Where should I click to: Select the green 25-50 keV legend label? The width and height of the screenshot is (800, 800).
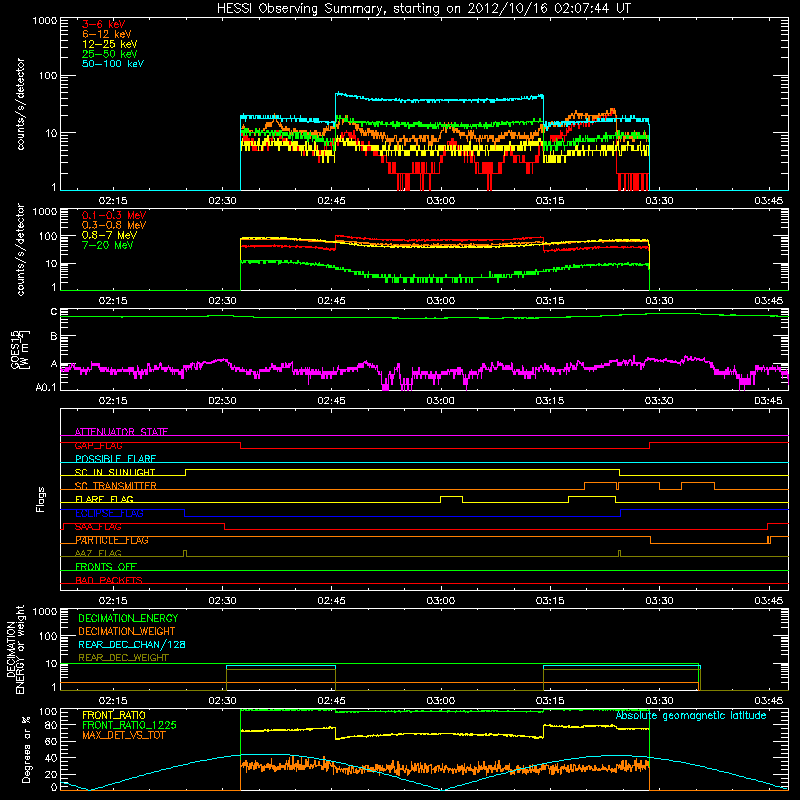[110, 54]
